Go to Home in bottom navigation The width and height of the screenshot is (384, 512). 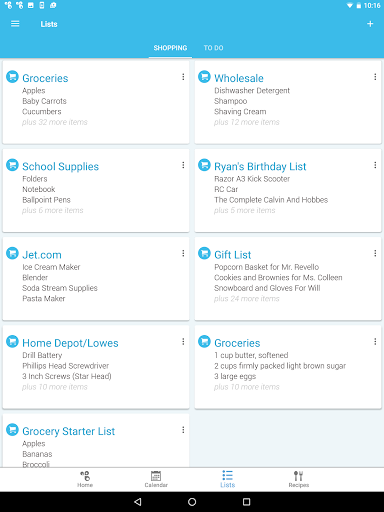pyautogui.click(x=85, y=479)
